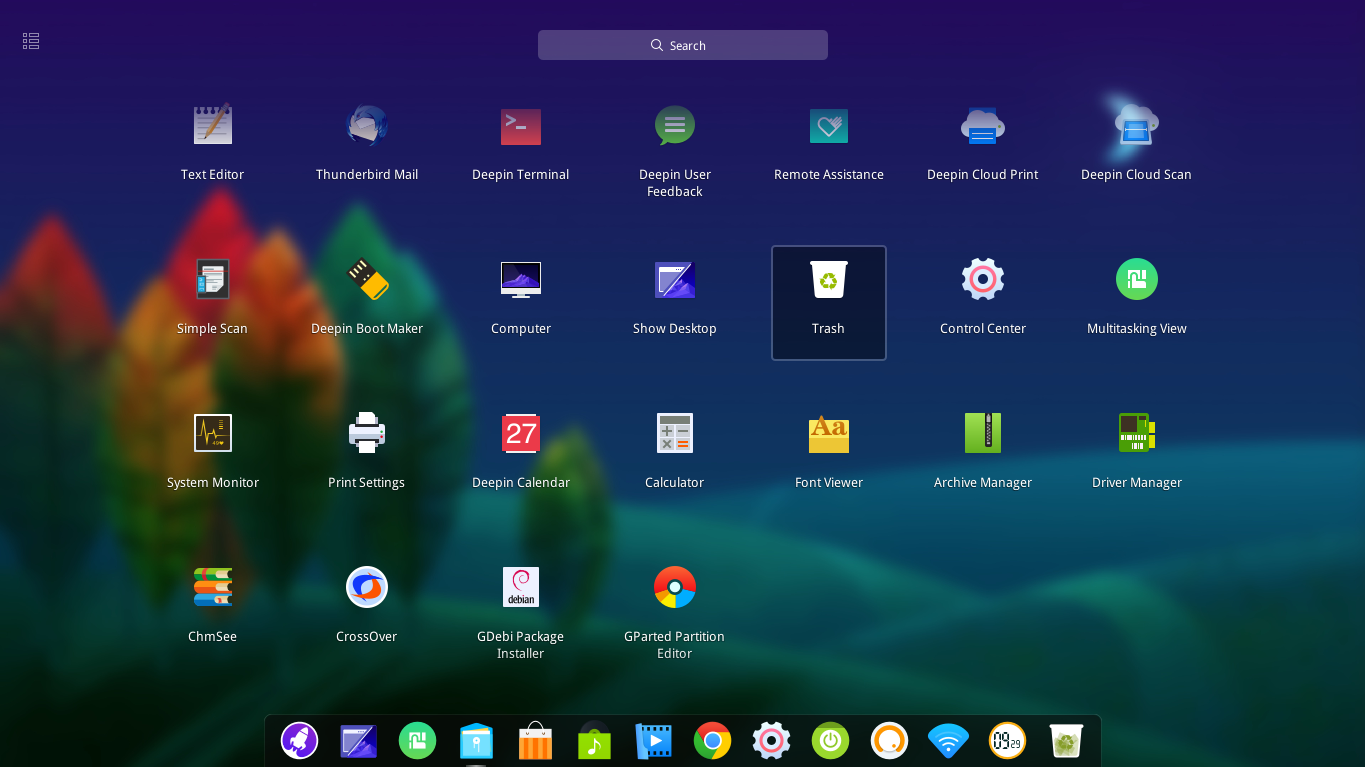Open the highlighted Trash item
This screenshot has height=767, width=1365.
click(828, 295)
